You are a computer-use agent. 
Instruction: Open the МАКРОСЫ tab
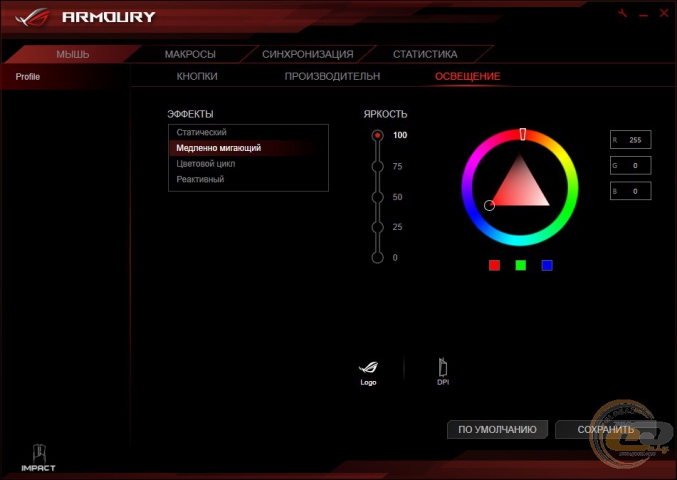pyautogui.click(x=190, y=54)
